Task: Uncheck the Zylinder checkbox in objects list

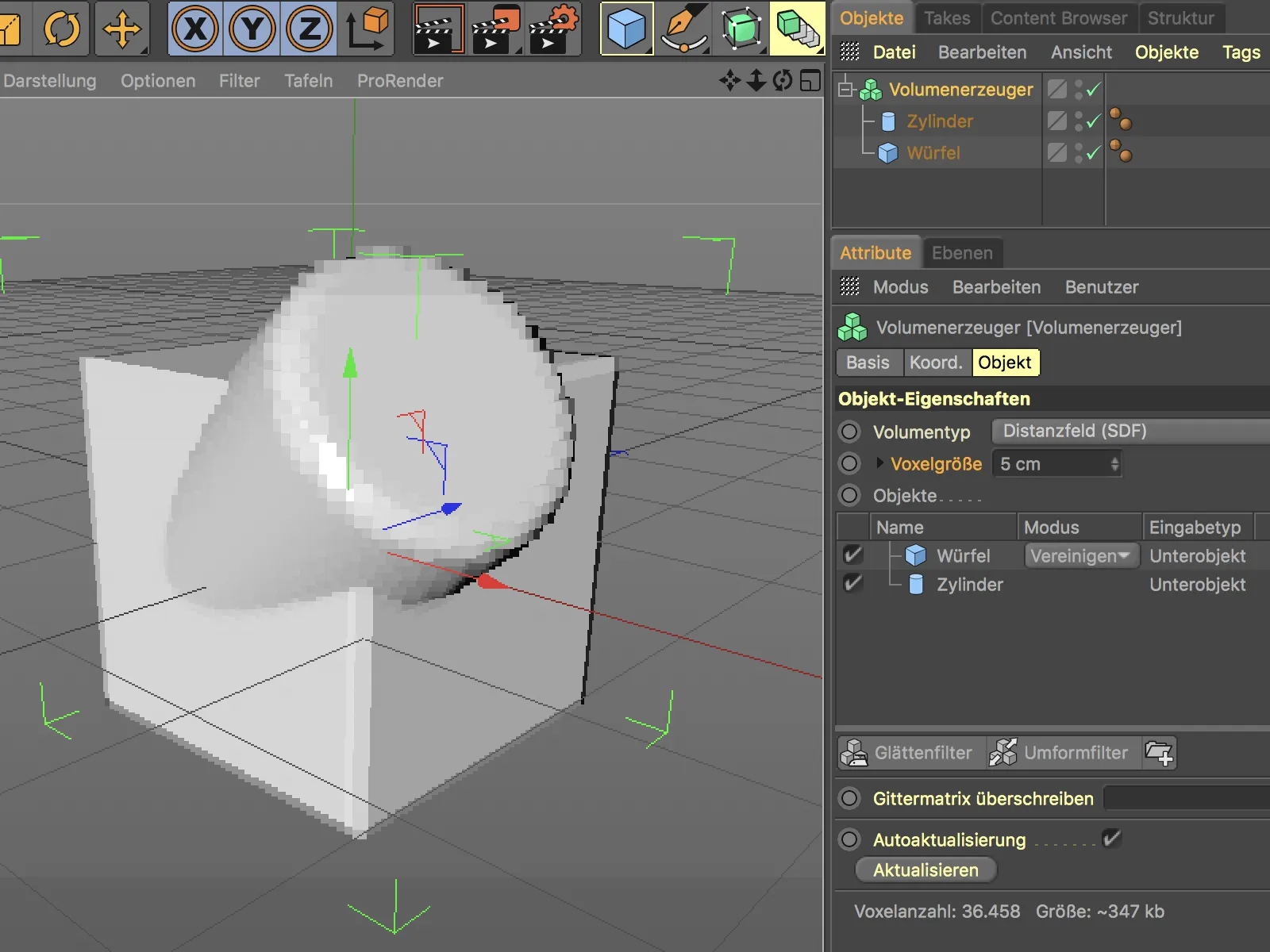Action: (x=853, y=584)
